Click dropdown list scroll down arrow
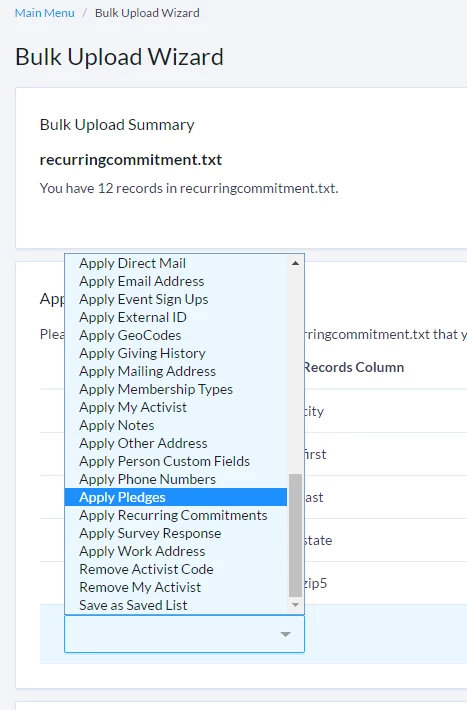This screenshot has height=710, width=467. pos(295,605)
